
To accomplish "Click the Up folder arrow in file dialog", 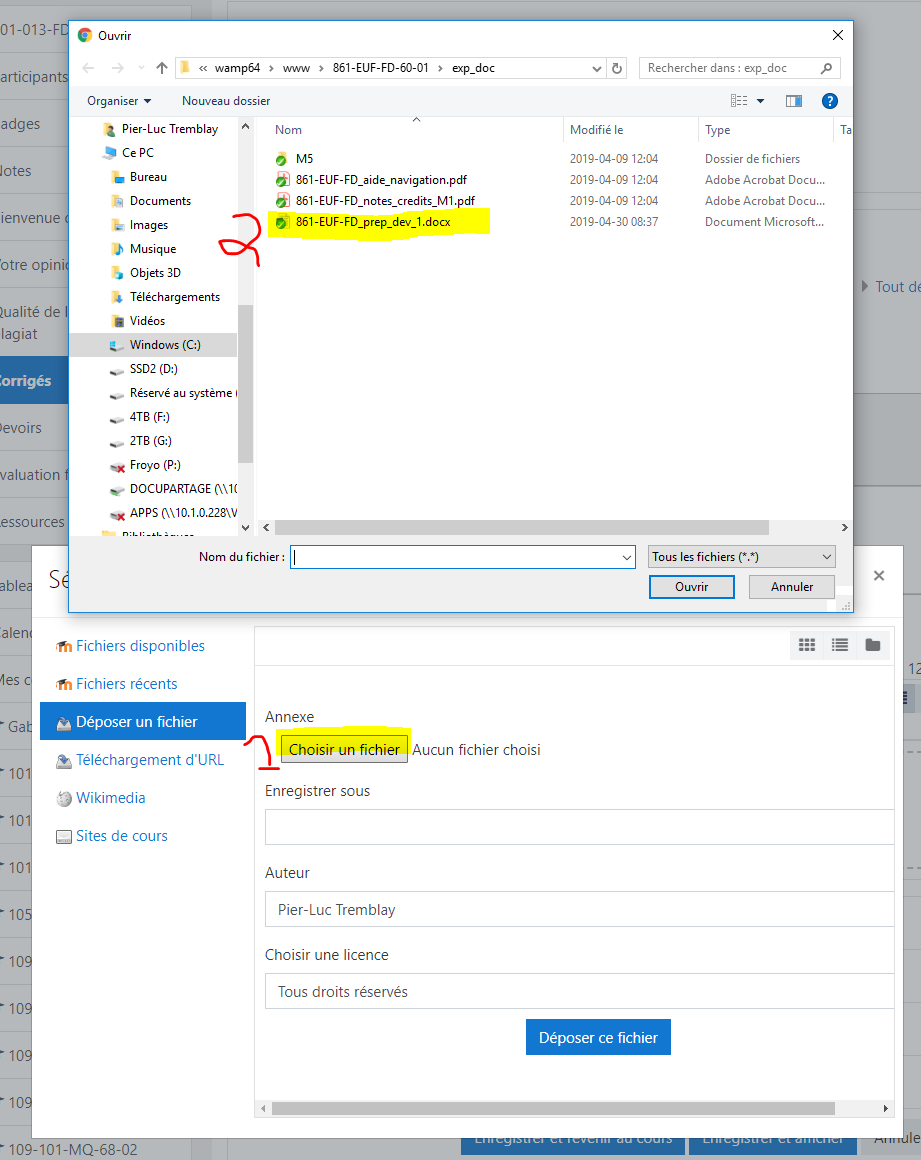I will point(162,68).
